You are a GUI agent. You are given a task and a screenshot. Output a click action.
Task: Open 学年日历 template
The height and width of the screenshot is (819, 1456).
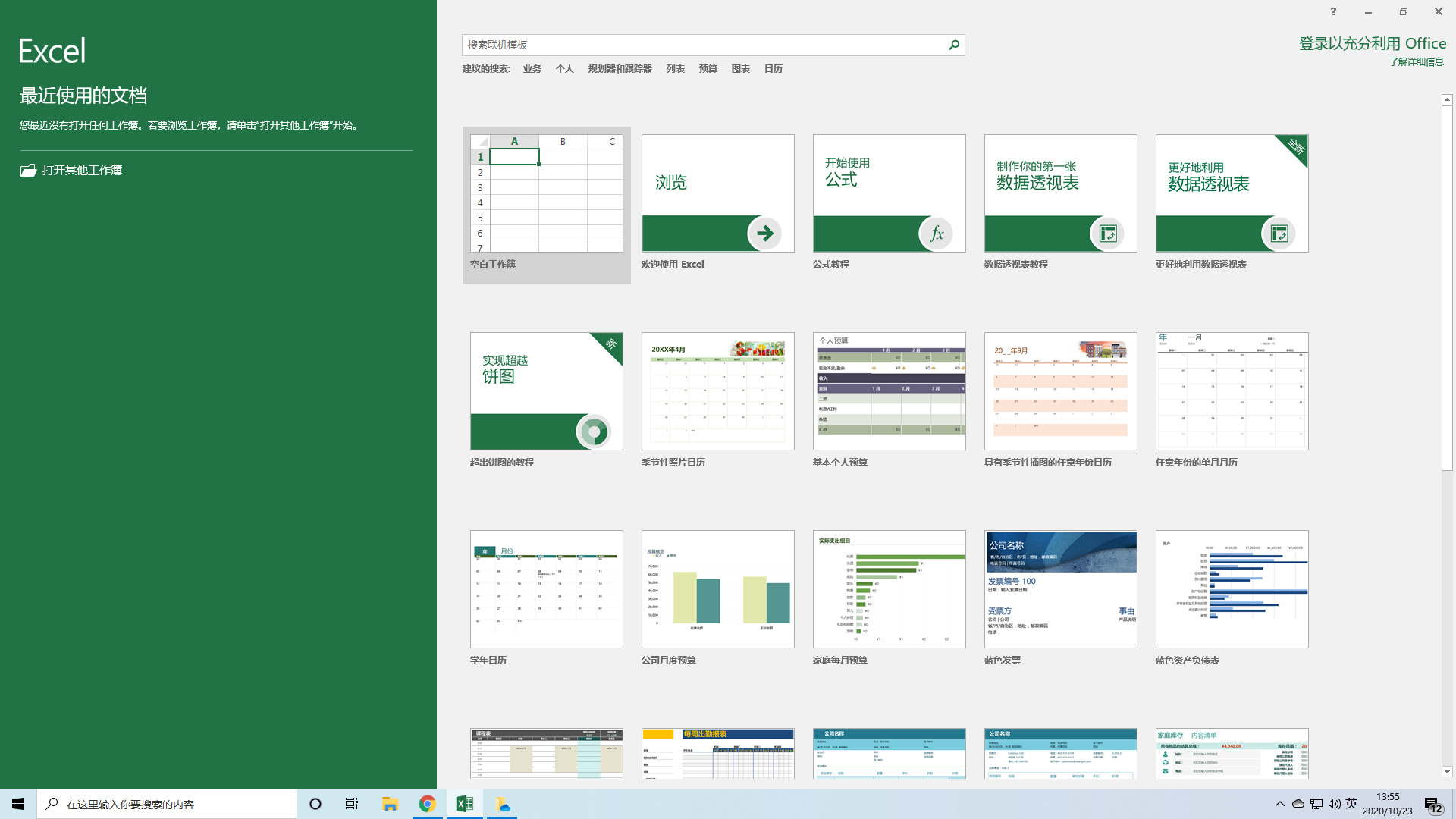(547, 598)
